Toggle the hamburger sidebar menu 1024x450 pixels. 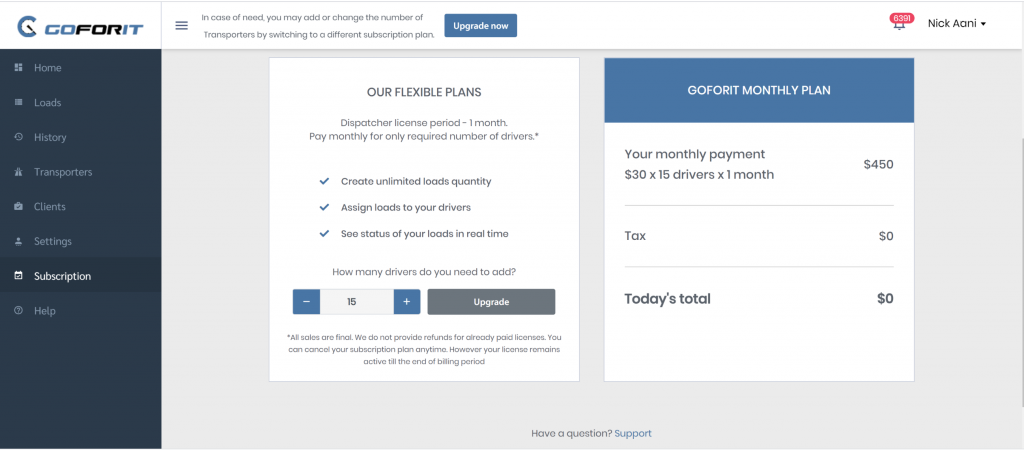click(182, 25)
